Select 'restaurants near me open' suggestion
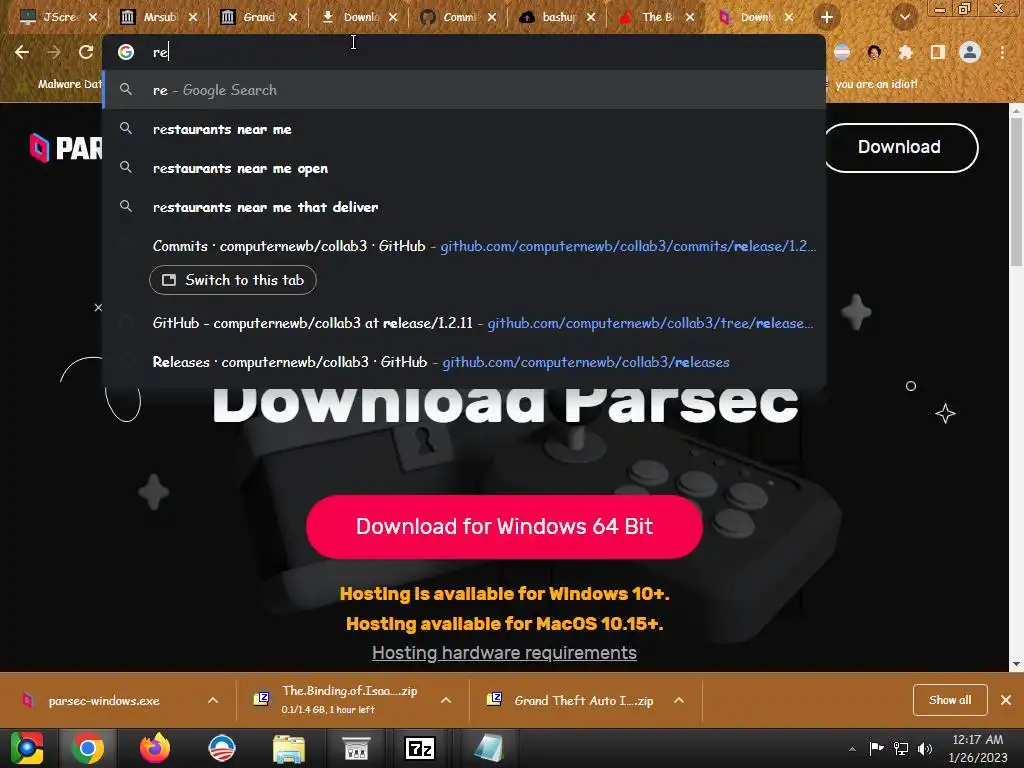This screenshot has height=768, width=1024. click(464, 168)
